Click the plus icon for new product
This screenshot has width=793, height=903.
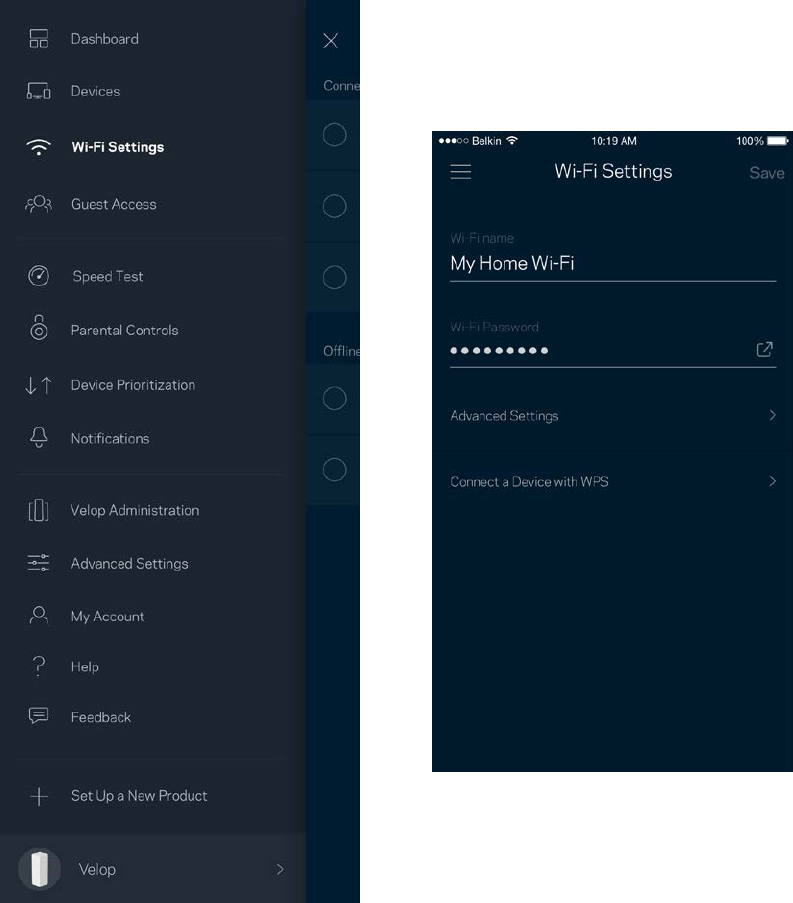pyautogui.click(x=39, y=796)
